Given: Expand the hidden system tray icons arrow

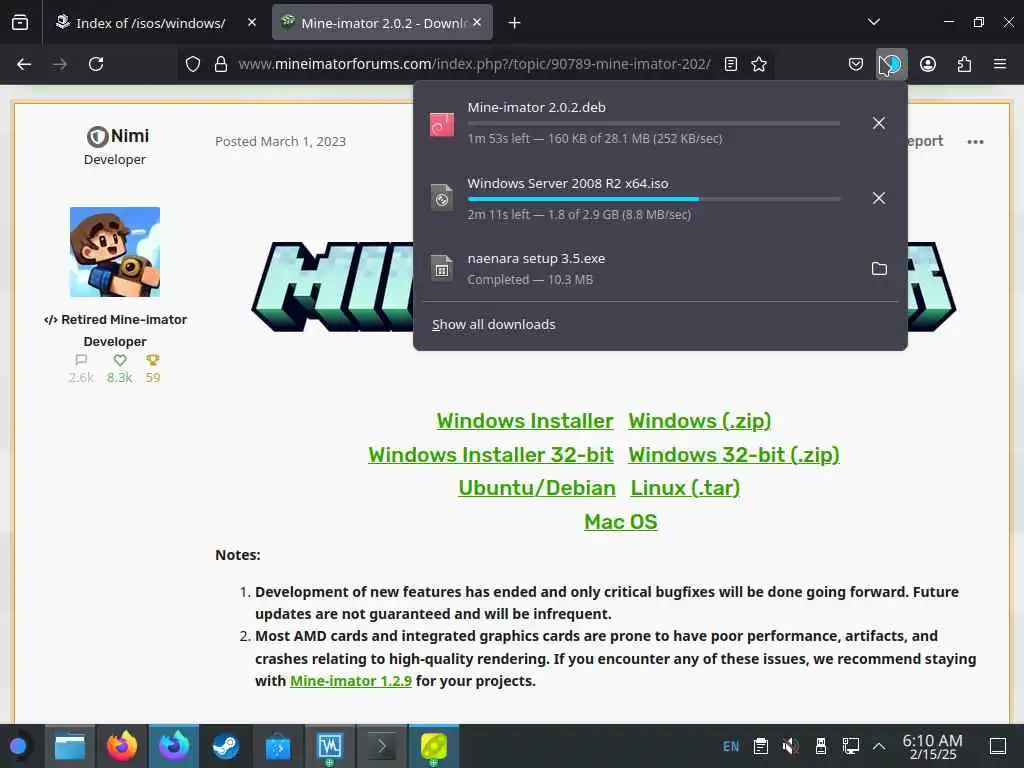Looking at the screenshot, I should coord(879,746).
